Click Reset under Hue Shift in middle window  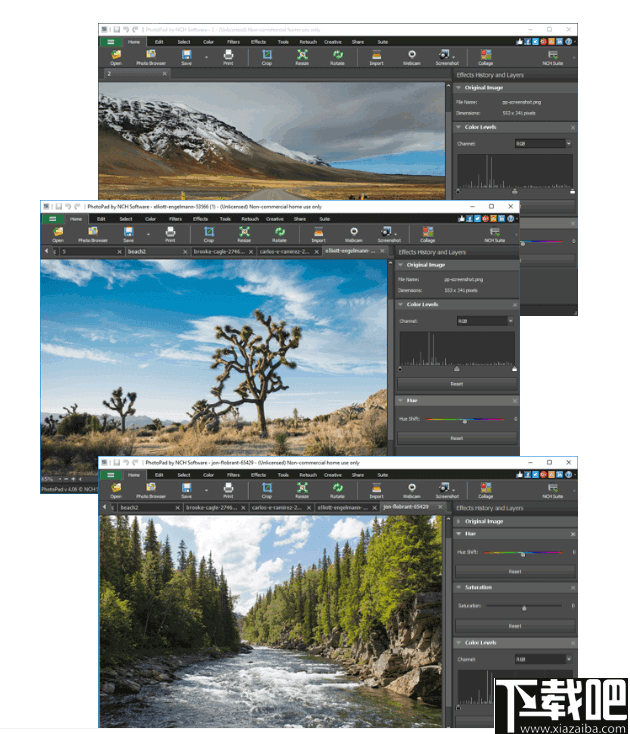pyautogui.click(x=457, y=438)
